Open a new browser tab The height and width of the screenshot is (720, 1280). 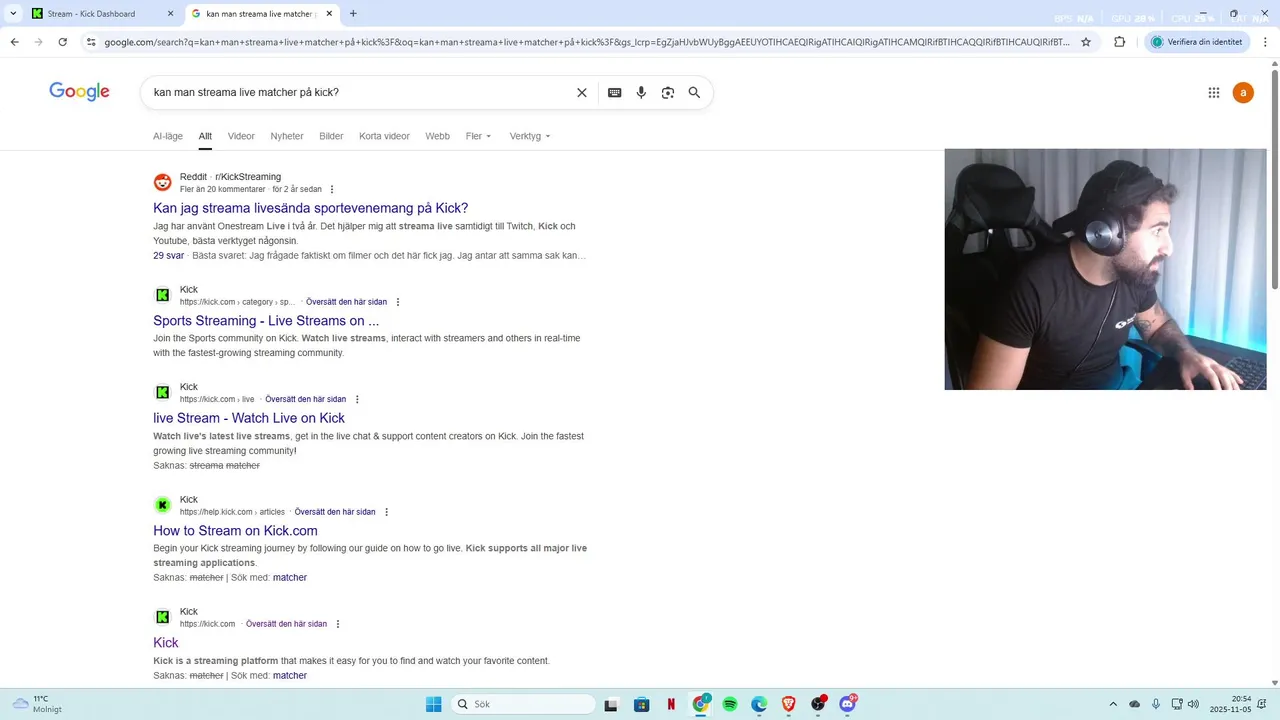[x=353, y=14]
